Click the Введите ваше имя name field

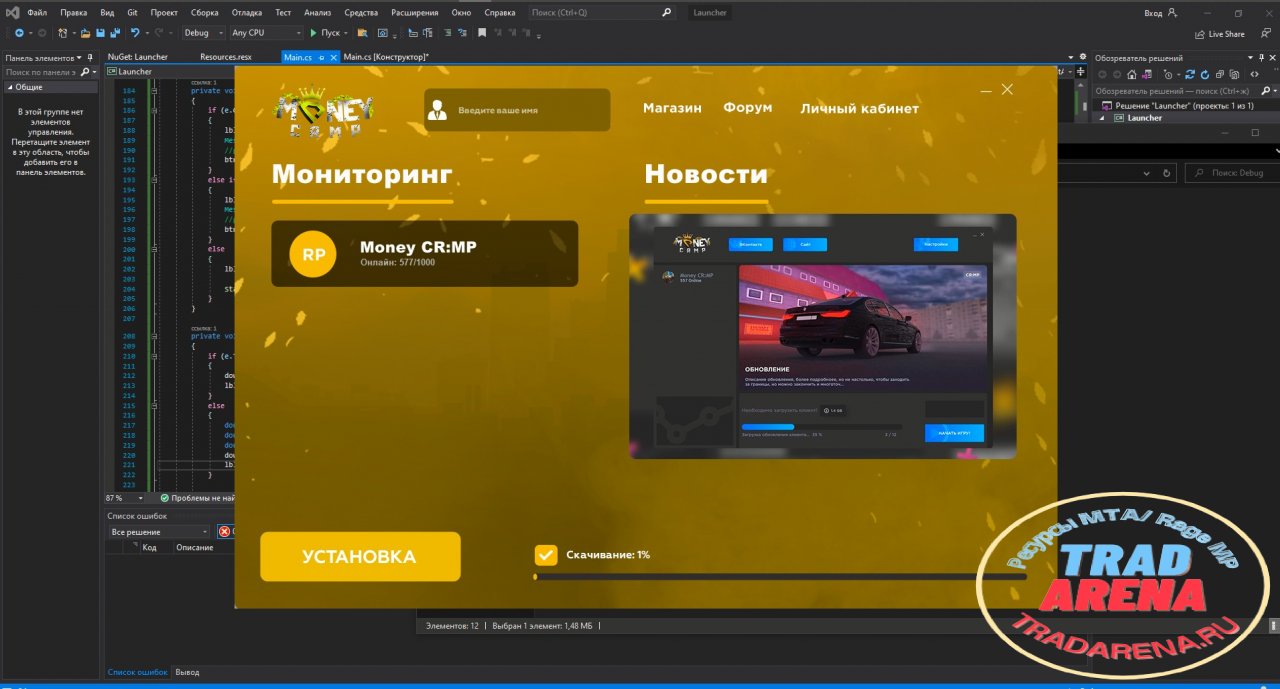coord(517,110)
